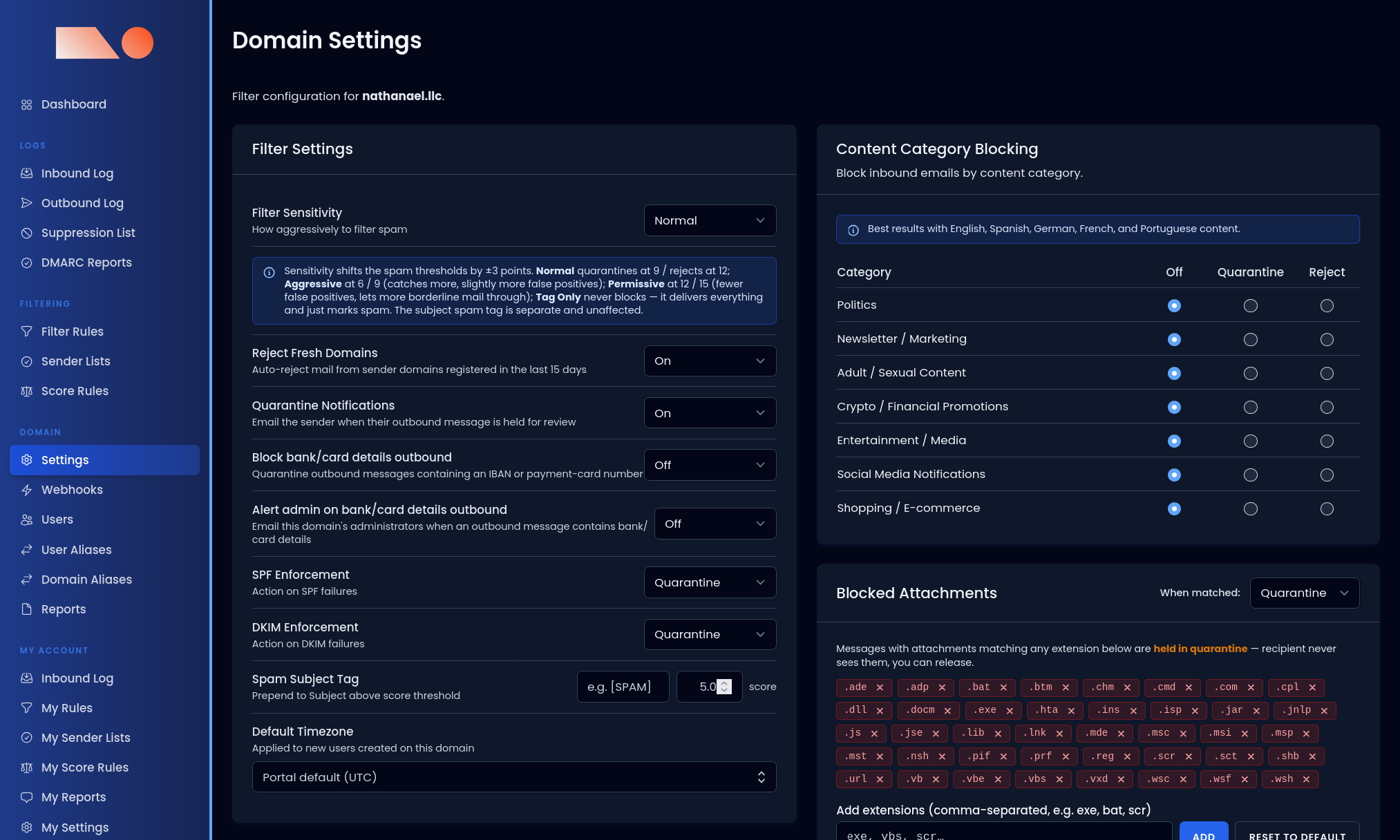Click the My Reports chat bubble icon

coord(27,797)
